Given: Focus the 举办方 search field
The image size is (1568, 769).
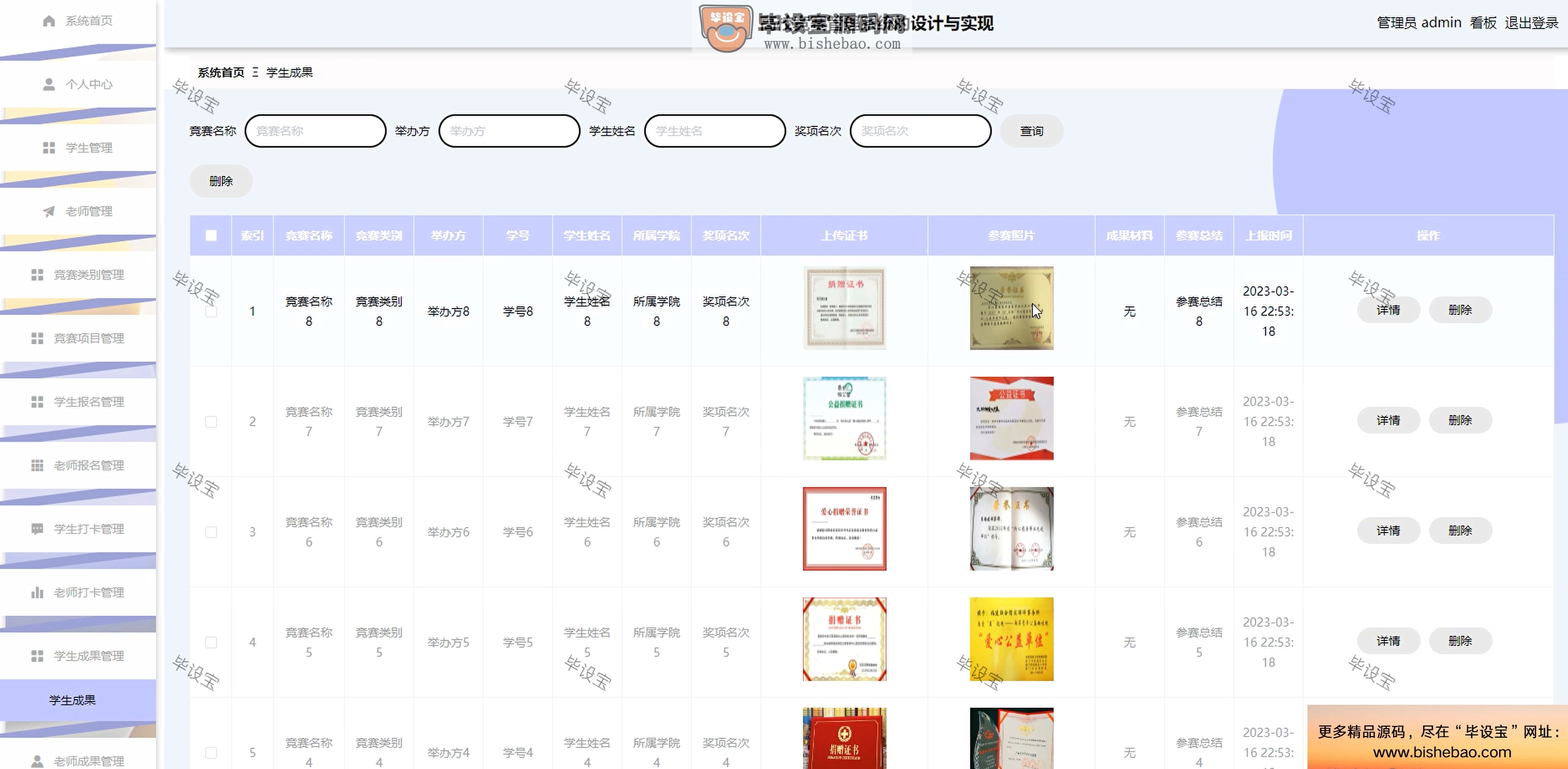Looking at the screenshot, I should point(509,131).
